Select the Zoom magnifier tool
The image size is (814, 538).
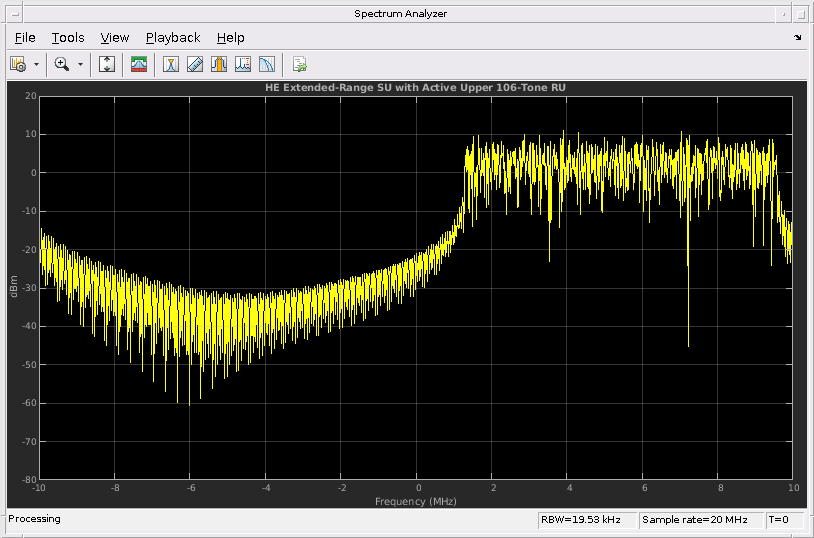tap(62, 64)
